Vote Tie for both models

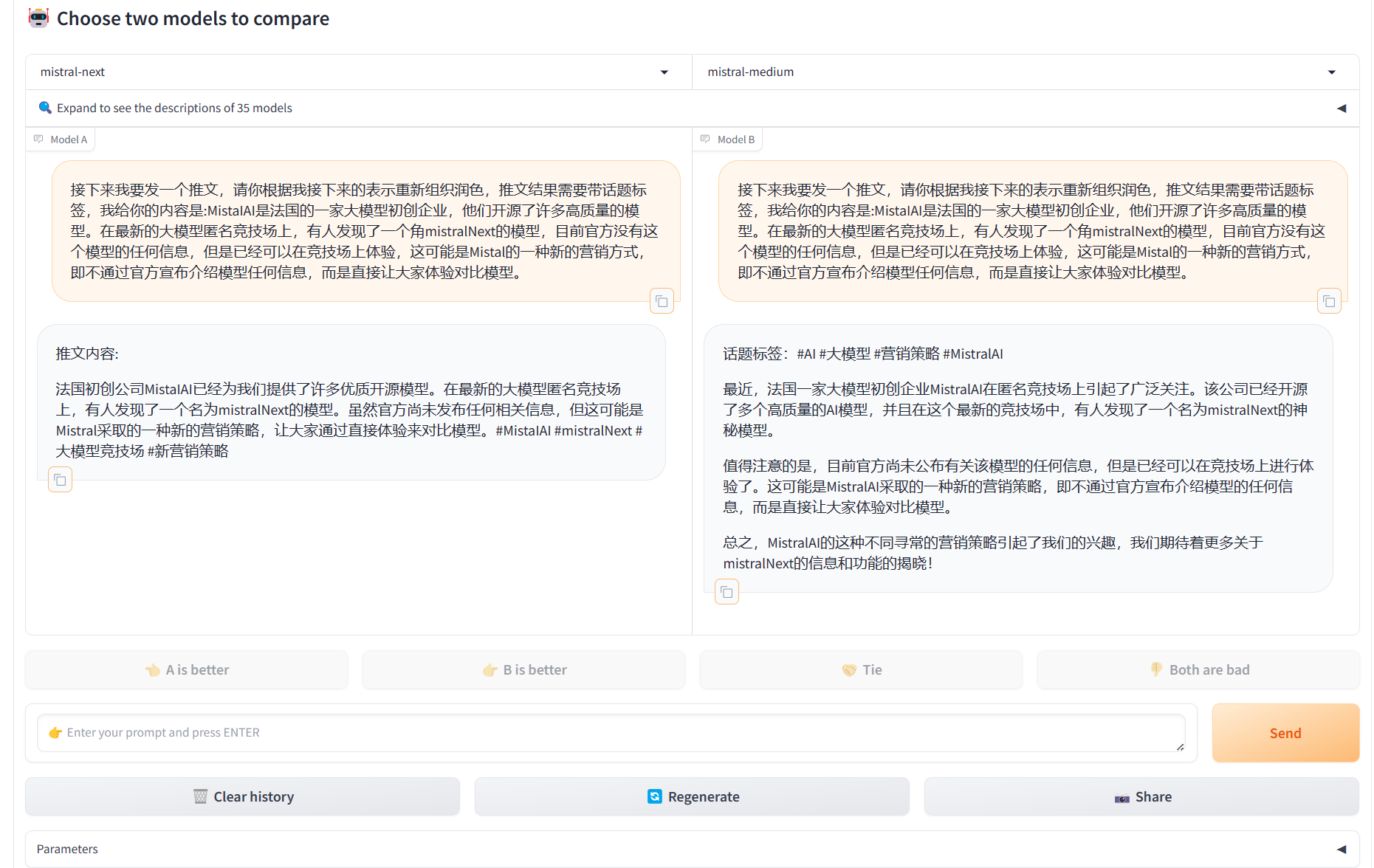click(861, 670)
